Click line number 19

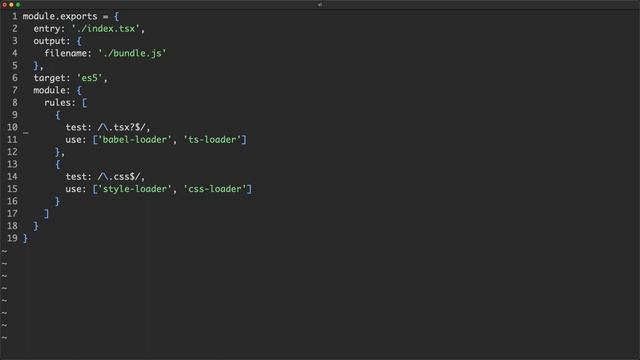coord(12,238)
